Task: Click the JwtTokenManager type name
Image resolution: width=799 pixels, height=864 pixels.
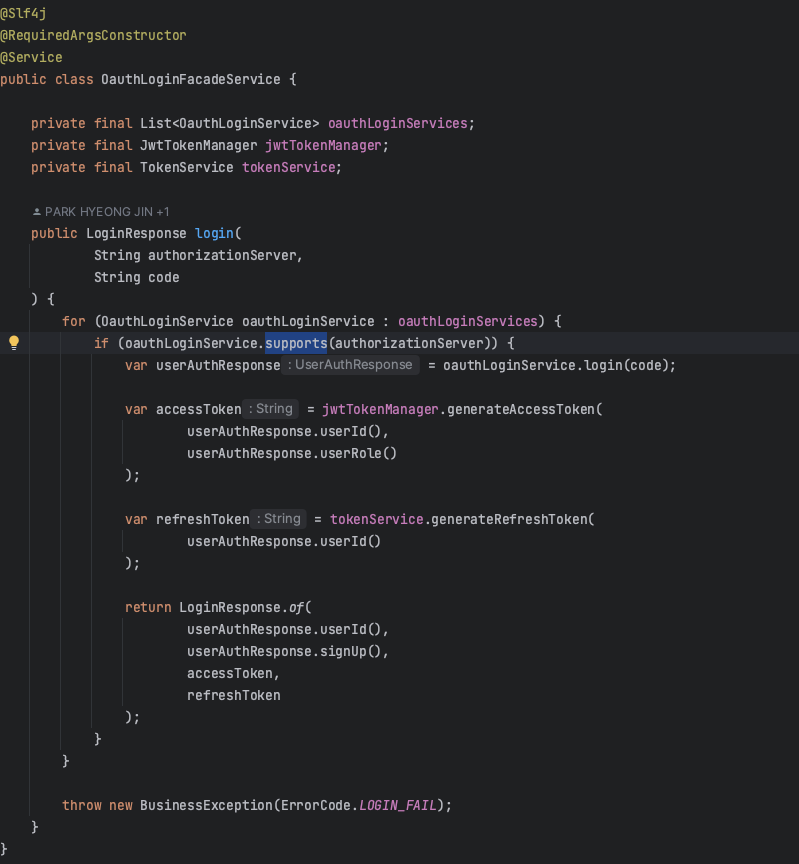Action: 198,145
